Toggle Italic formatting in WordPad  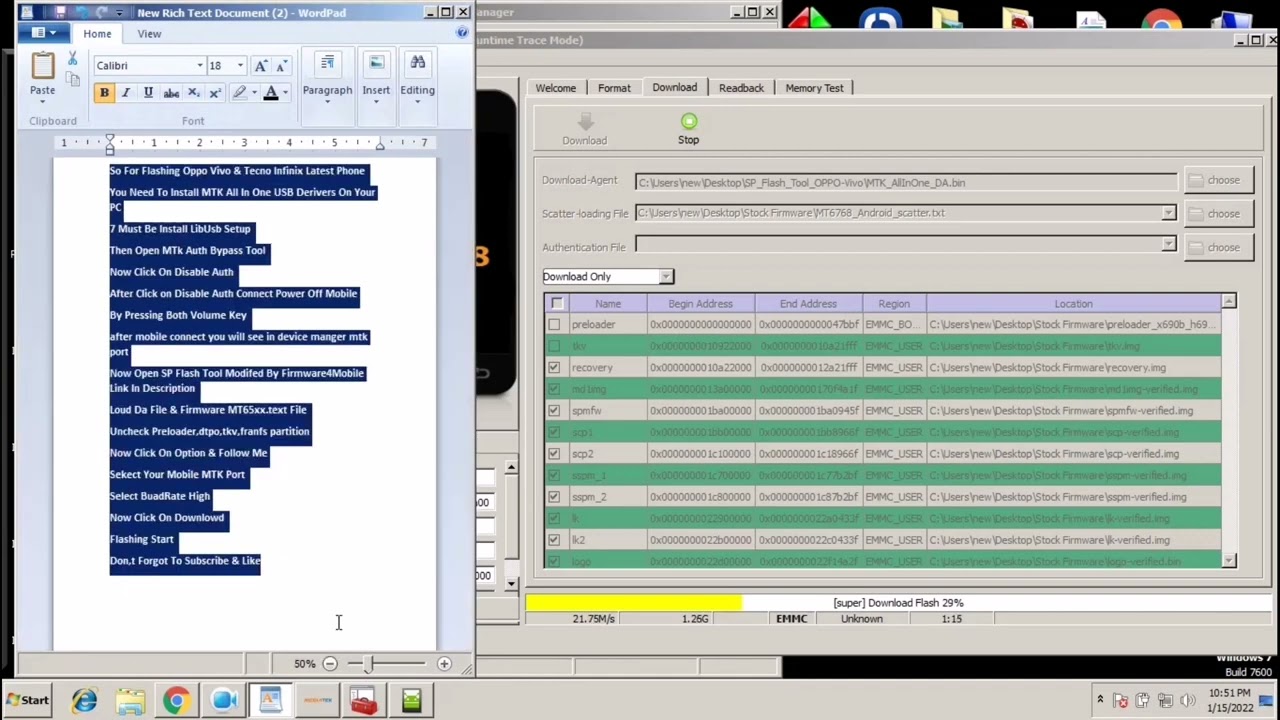pos(126,93)
